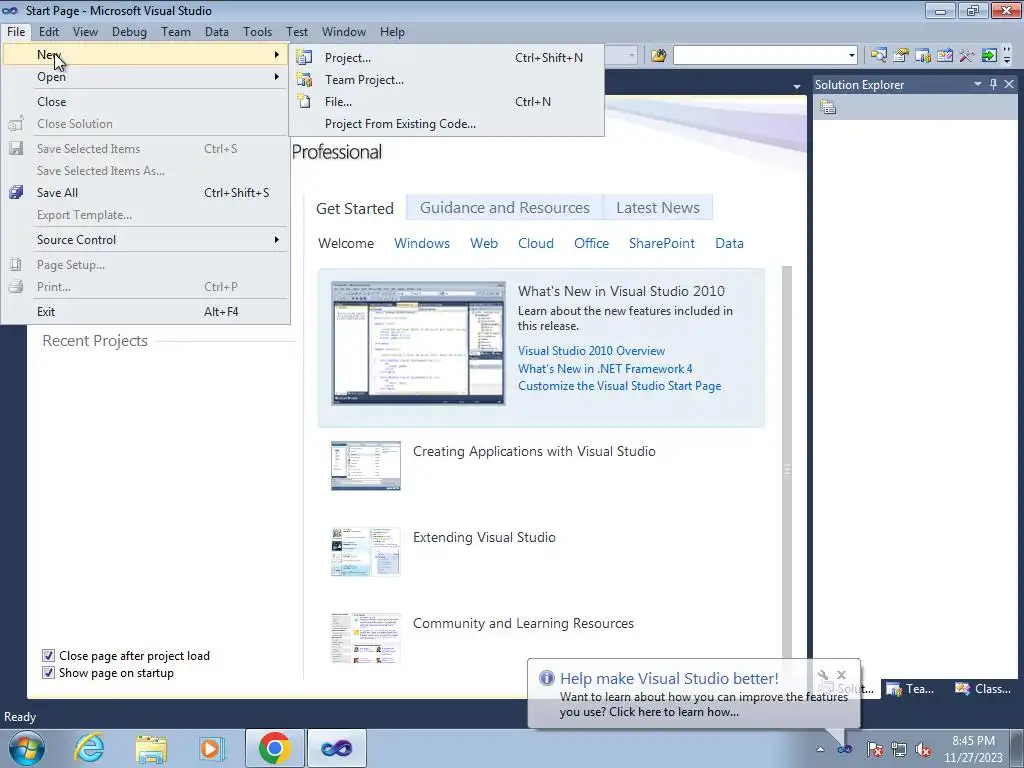1024x768 pixels.
Task: Expand the New submenu arrow
Action: coord(277,55)
